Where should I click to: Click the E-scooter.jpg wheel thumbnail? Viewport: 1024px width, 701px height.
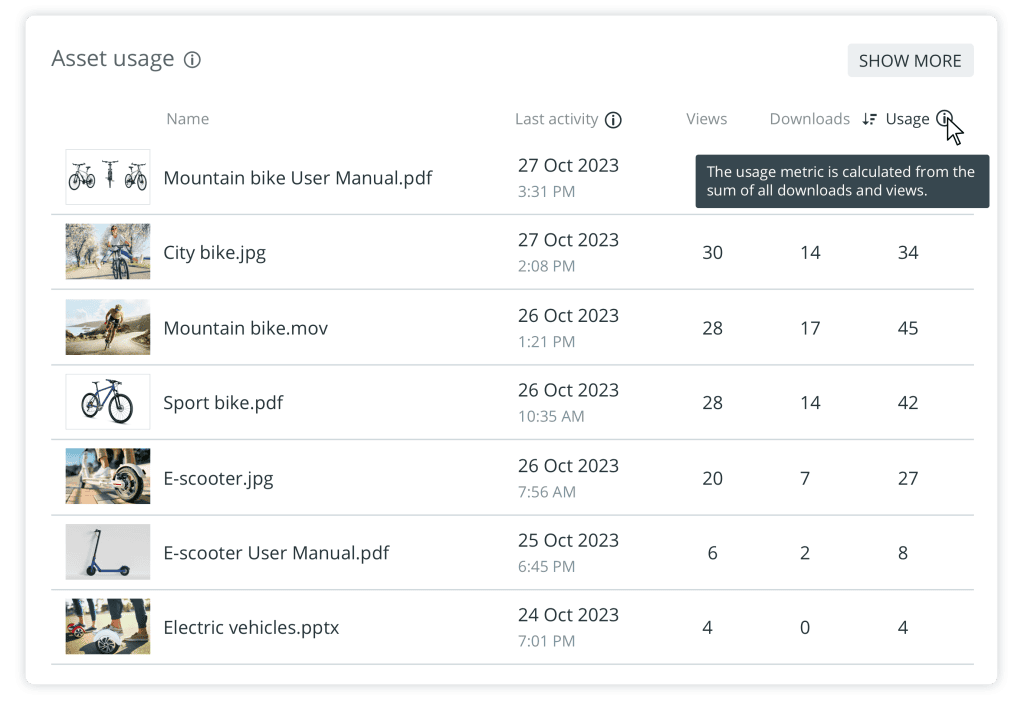[x=107, y=477]
